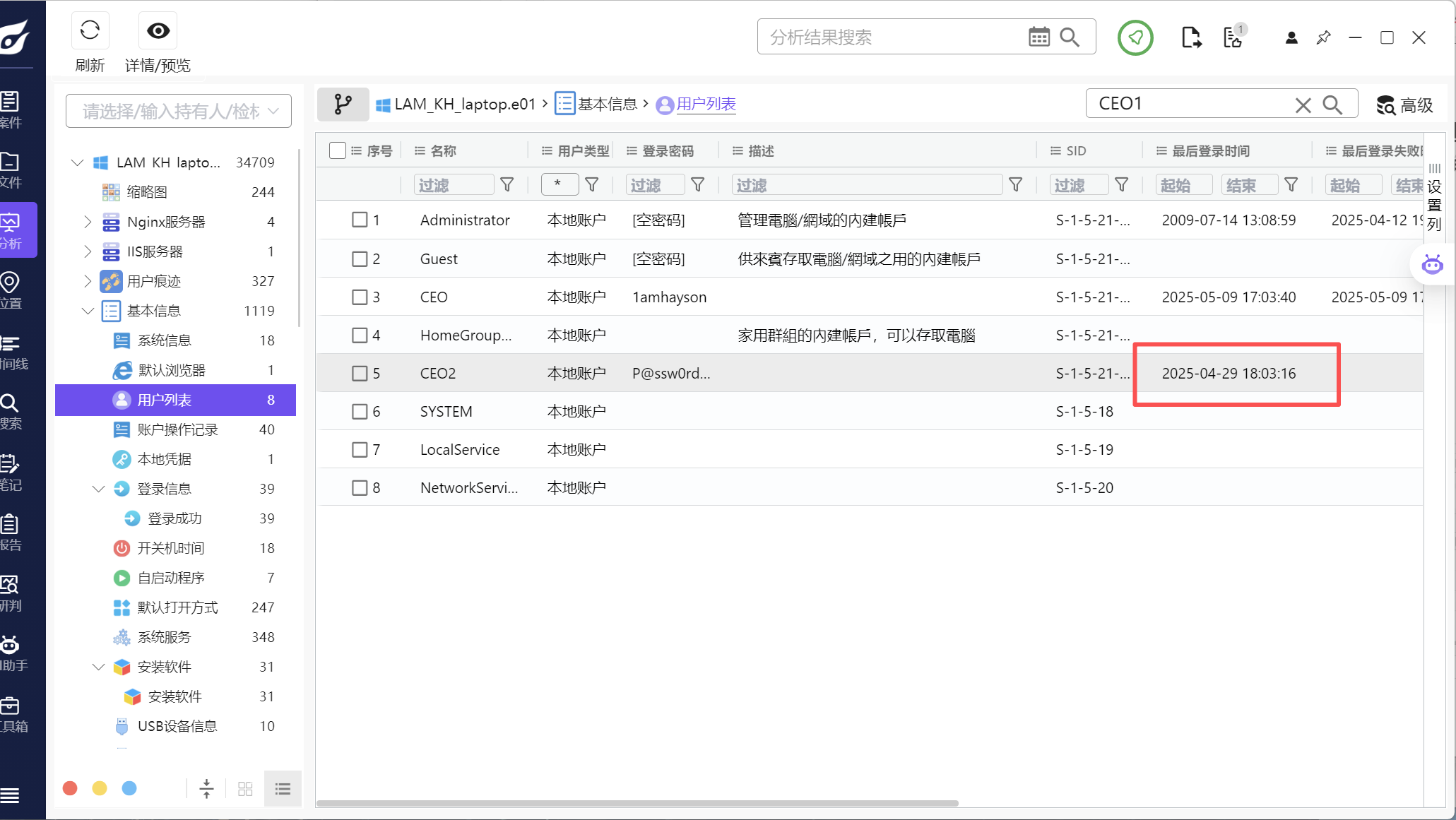The image size is (1456, 820).
Task: Tick the checkbox for CEO2 row
Action: [360, 373]
